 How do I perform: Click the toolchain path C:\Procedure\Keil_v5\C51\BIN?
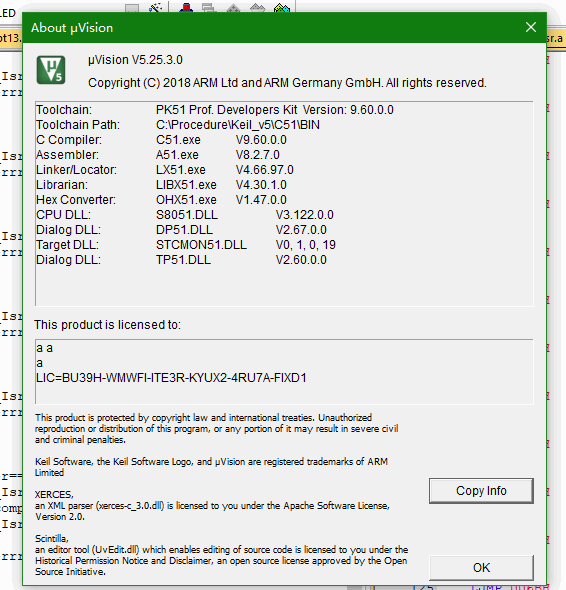click(238, 125)
